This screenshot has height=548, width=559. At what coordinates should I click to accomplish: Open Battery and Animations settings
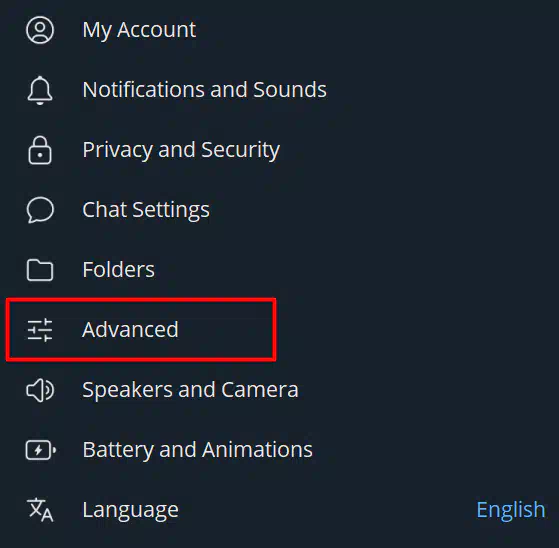[x=280, y=450]
